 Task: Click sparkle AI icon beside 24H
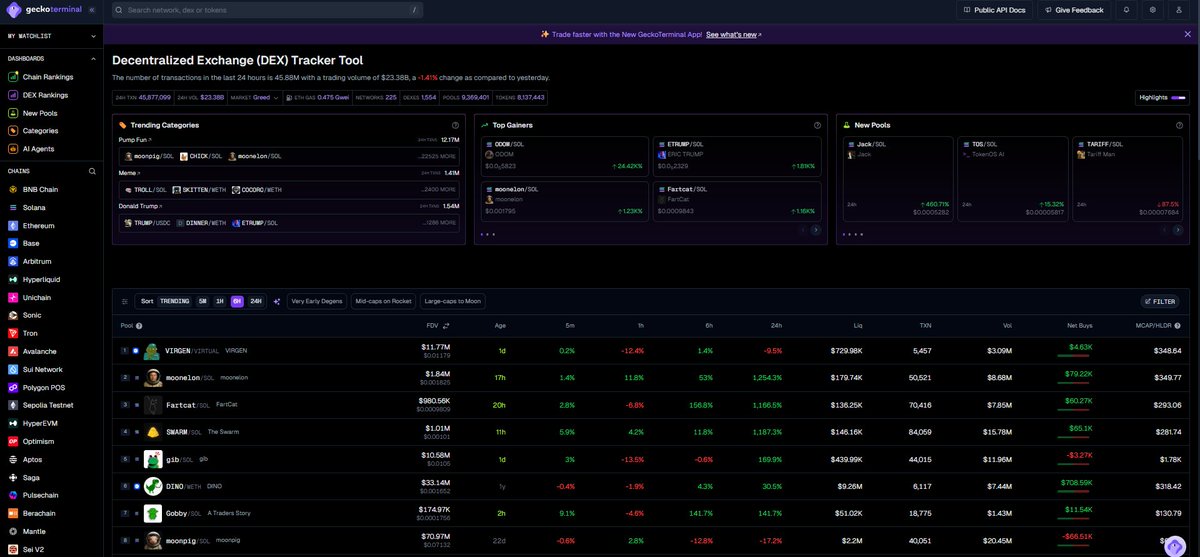276,301
